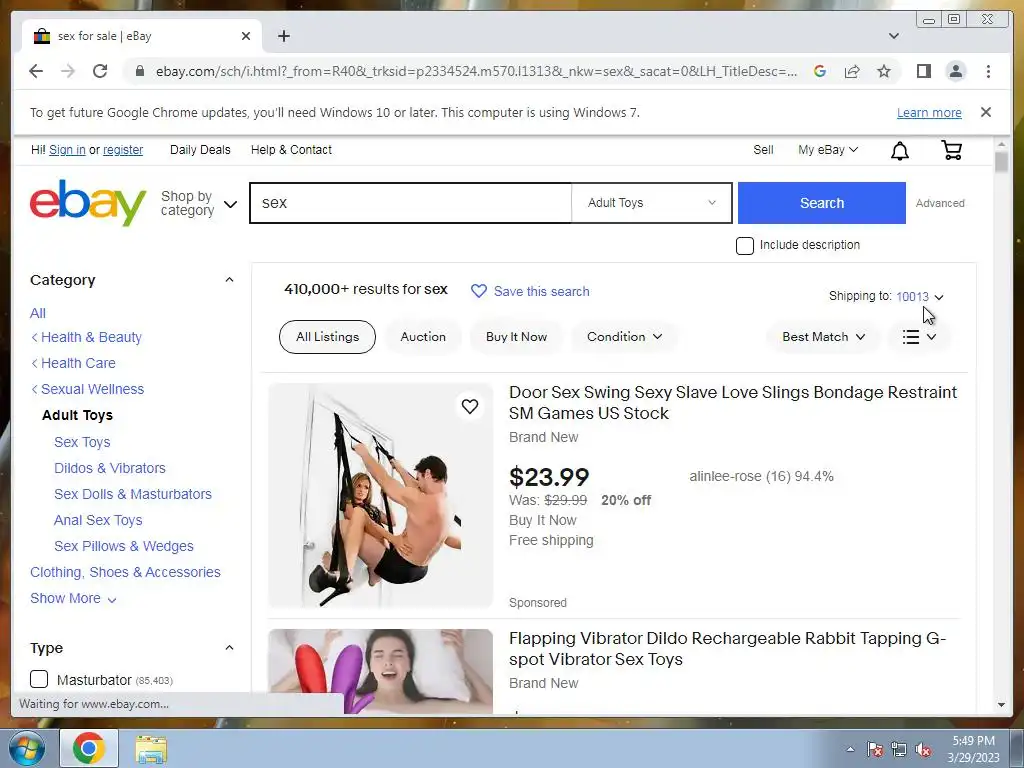Click Save this search
This screenshot has height=768, width=1024.
(541, 291)
